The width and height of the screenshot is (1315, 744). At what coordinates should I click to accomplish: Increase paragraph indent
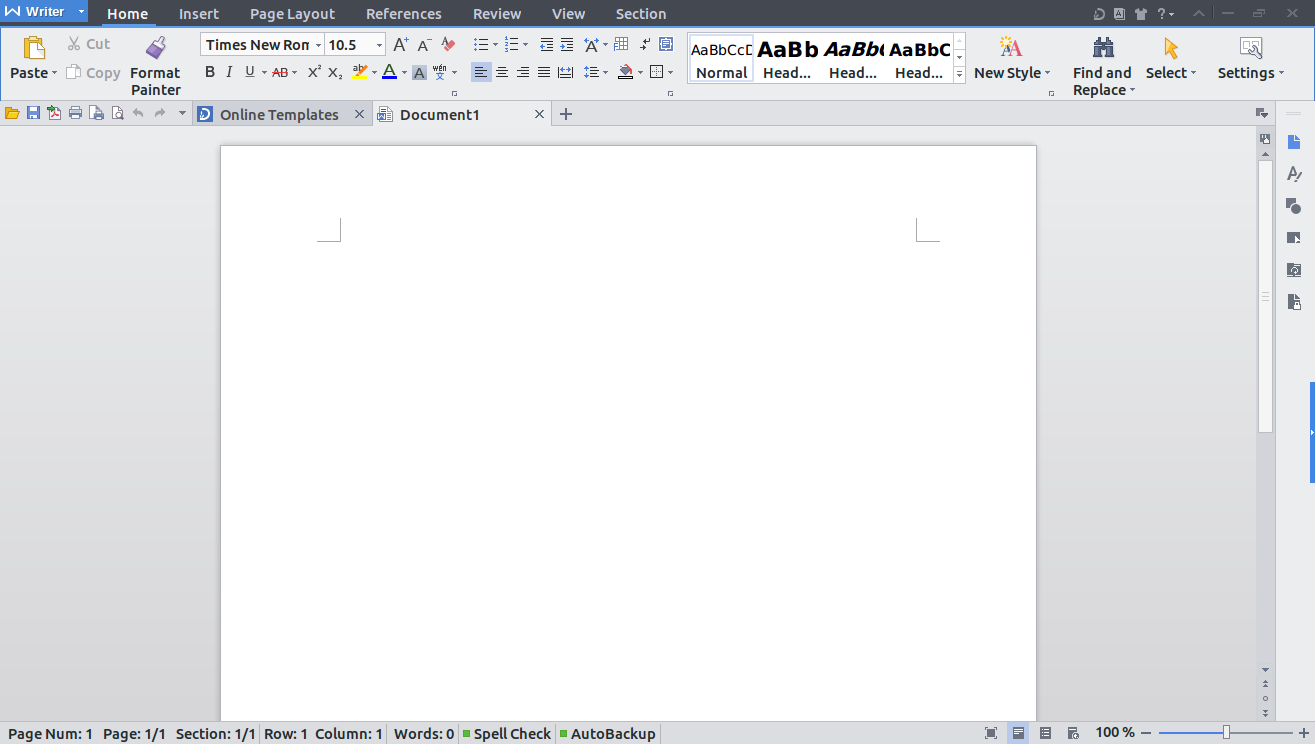coord(567,45)
